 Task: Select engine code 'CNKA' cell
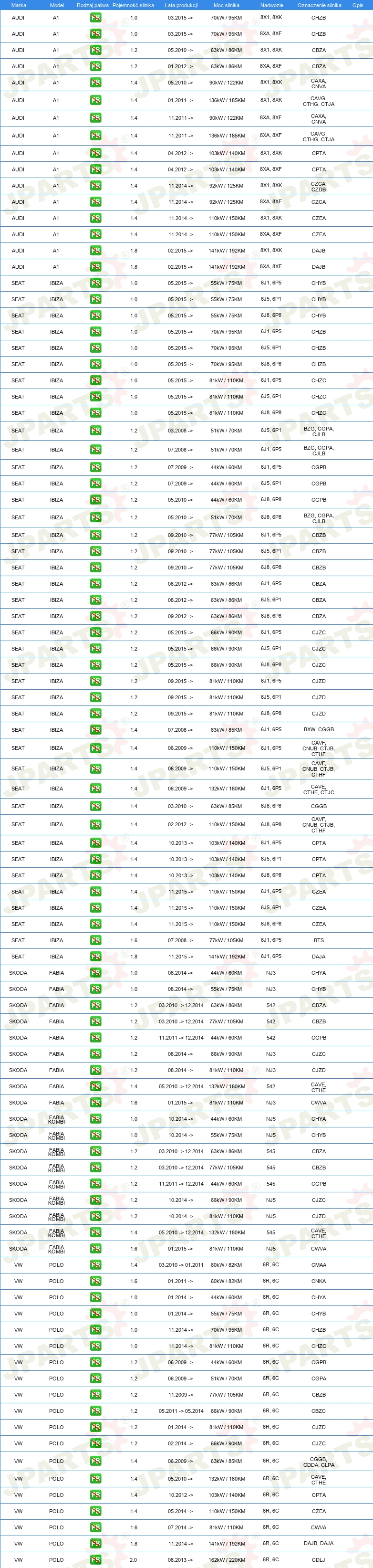(x=319, y=1281)
